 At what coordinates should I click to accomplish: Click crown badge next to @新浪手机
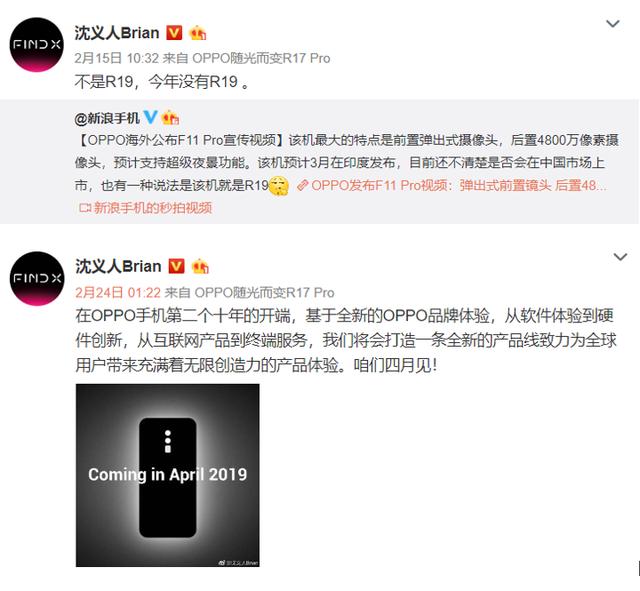point(171,118)
